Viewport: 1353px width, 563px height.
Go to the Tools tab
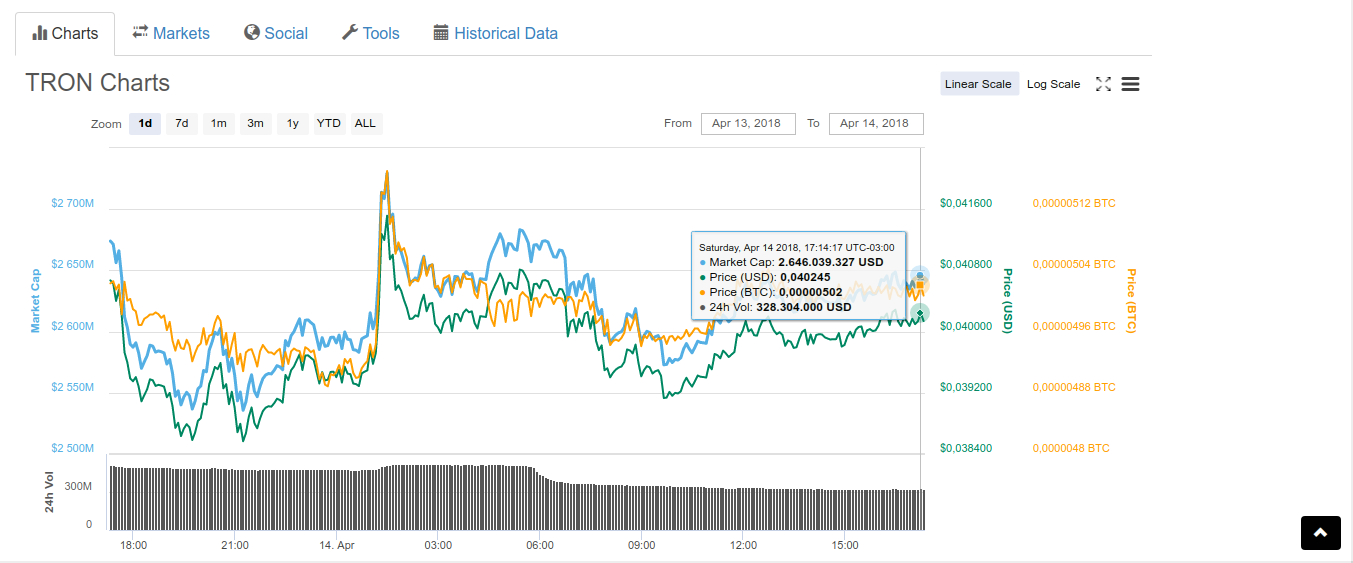point(370,33)
